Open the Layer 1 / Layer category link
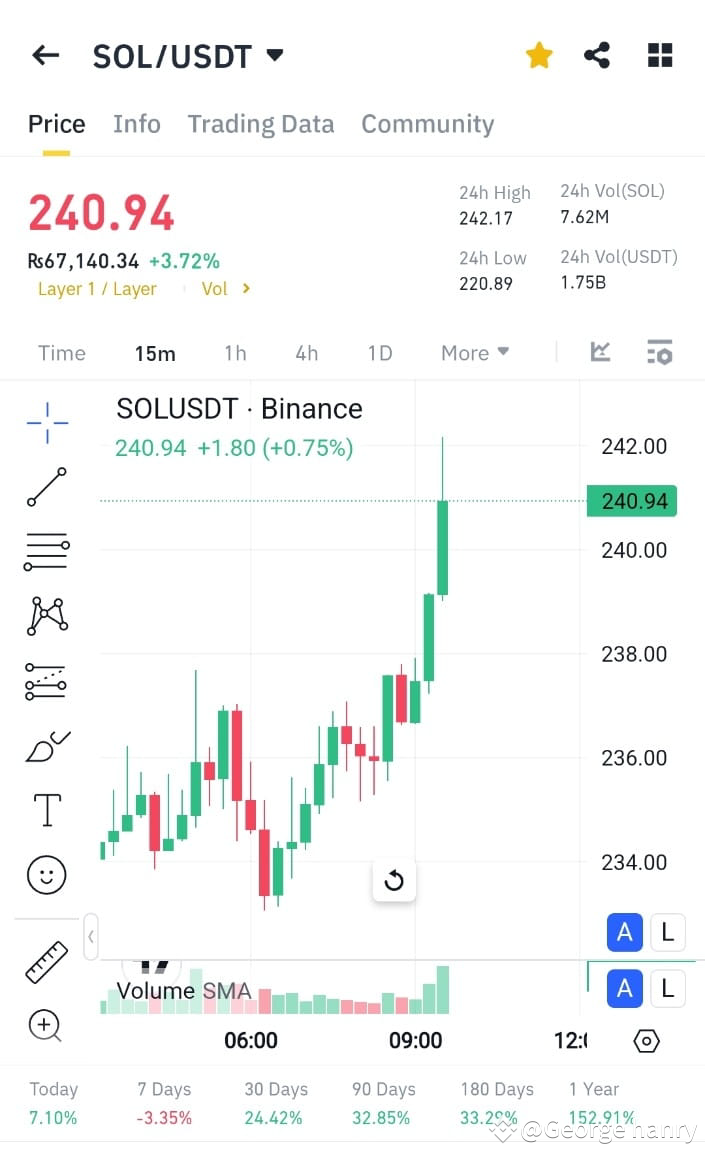This screenshot has height=1152, width=705. coord(97,289)
